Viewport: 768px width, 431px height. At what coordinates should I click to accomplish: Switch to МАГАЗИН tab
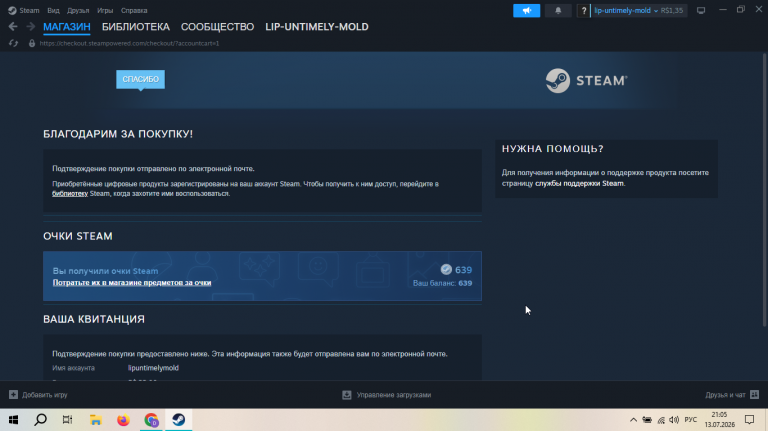click(67, 27)
